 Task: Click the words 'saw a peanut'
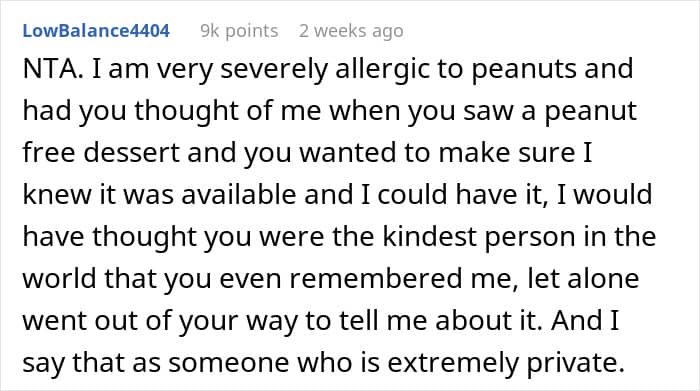tap(550, 112)
